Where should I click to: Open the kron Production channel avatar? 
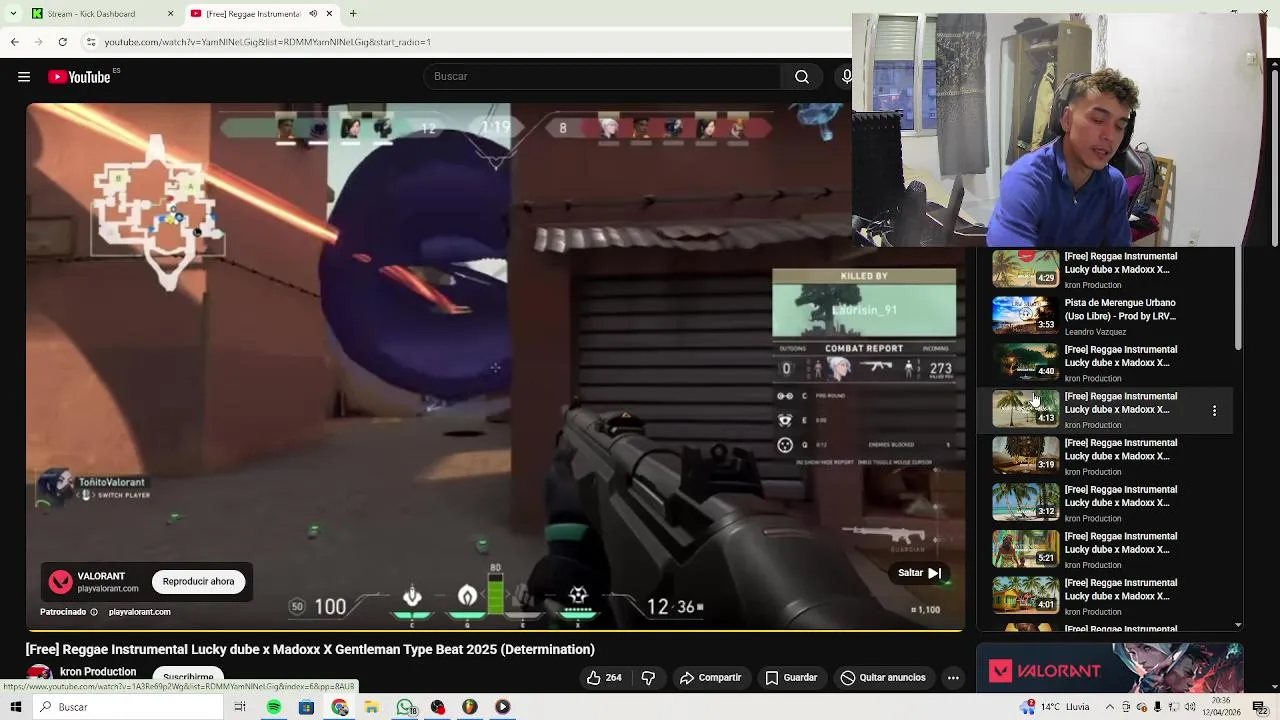coord(39,674)
